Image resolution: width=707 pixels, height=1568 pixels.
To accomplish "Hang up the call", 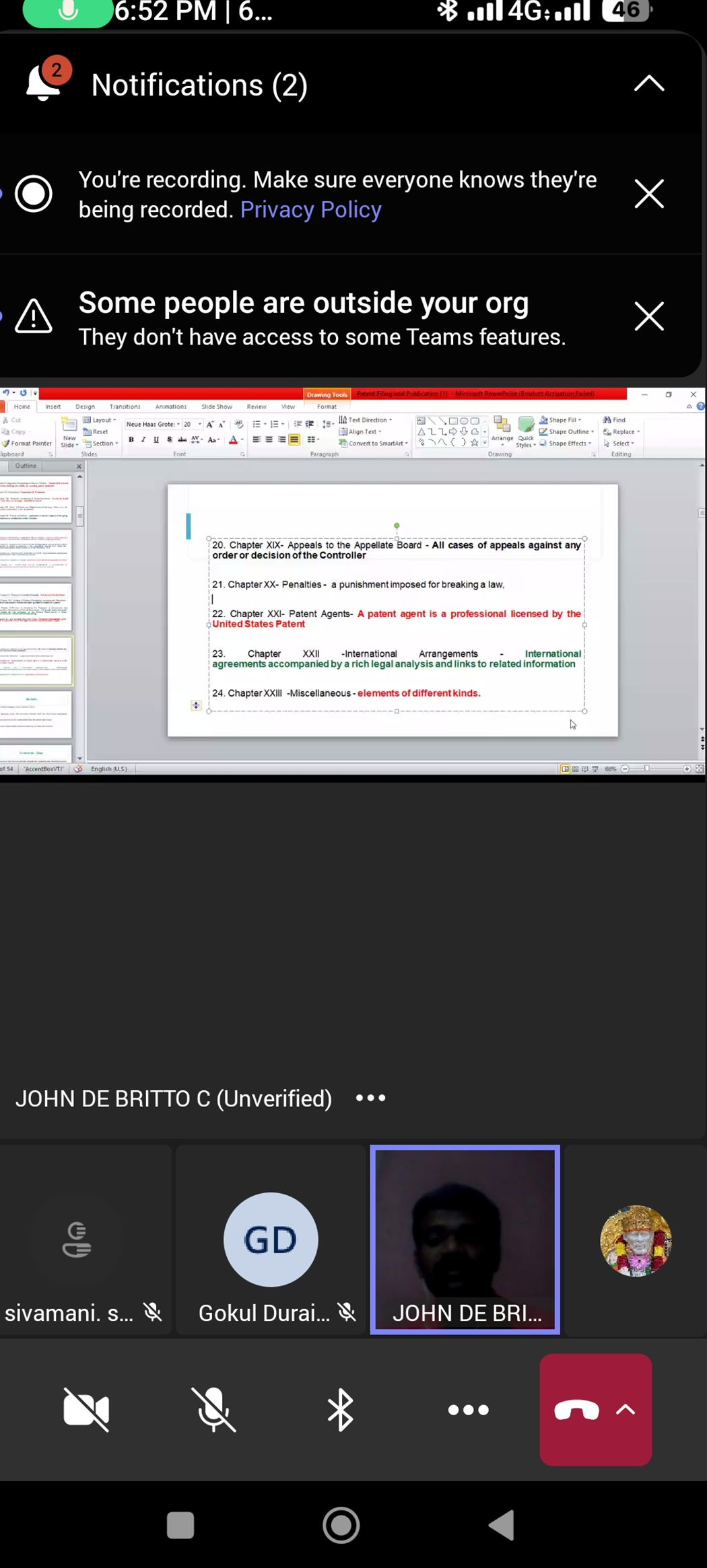I will pyautogui.click(x=576, y=1409).
